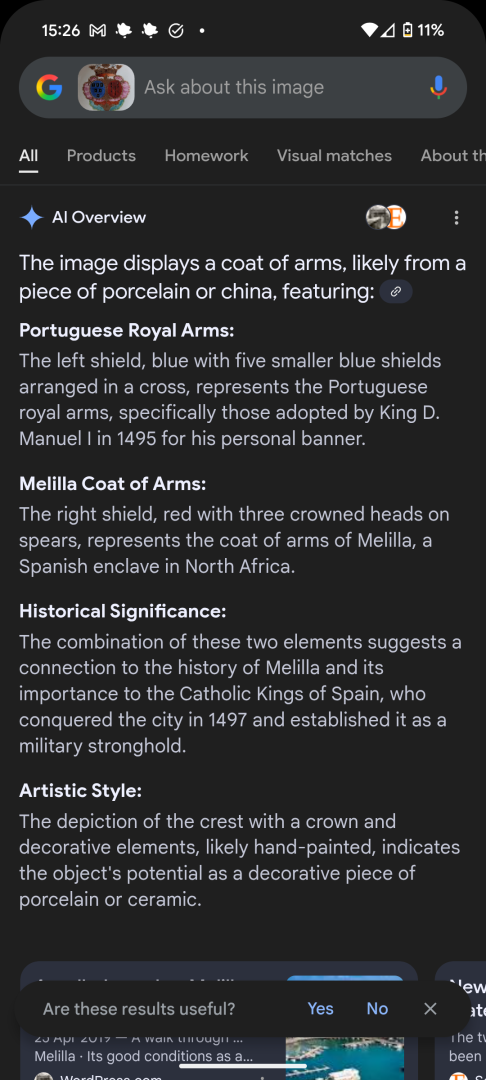Select the All tab
Image resolution: width=486 pixels, height=1080 pixels.
[28, 156]
